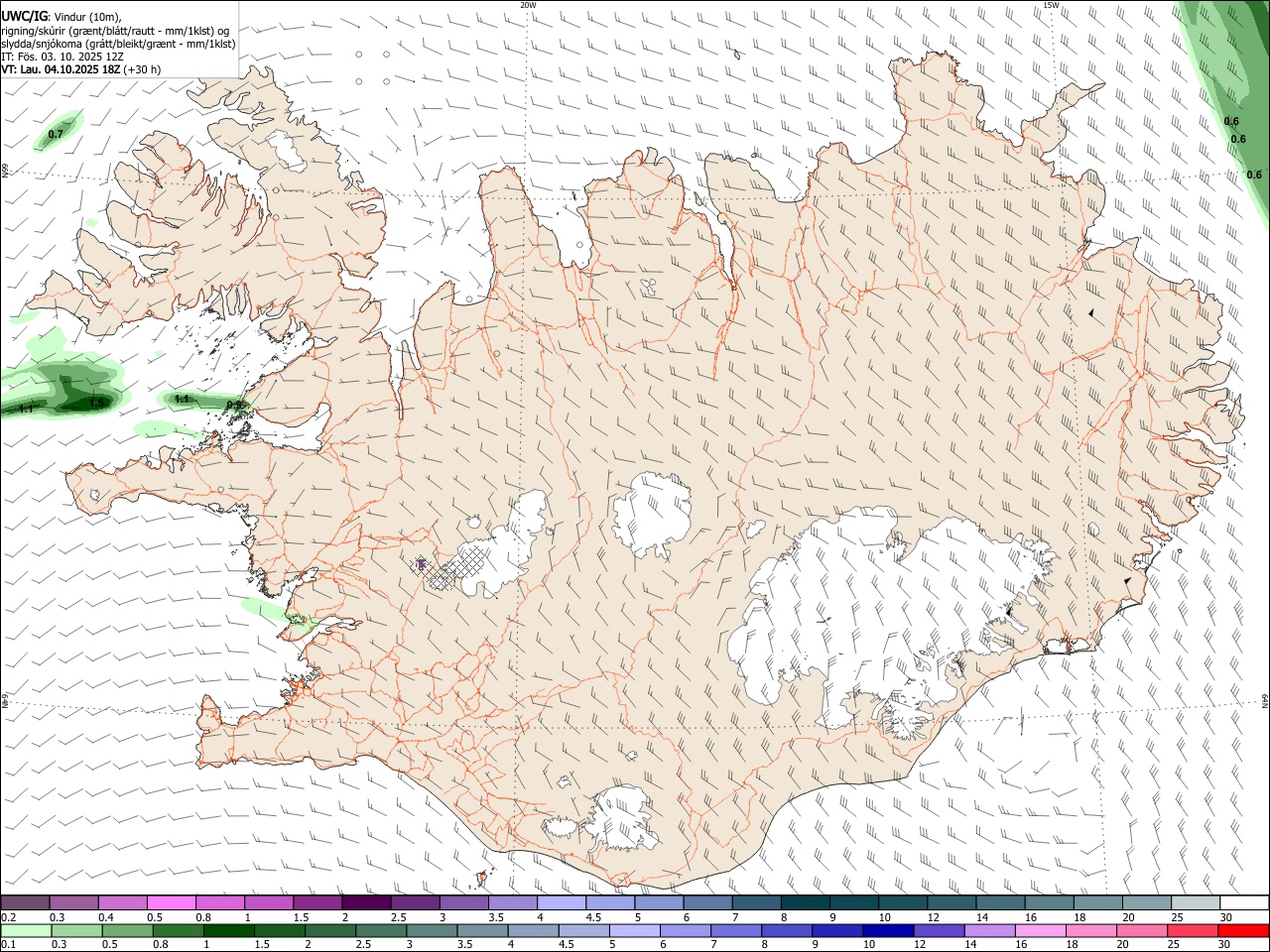Select the light grey 25 swatch in upper scale
1270x952 pixels.
pyautogui.click(x=1195, y=903)
